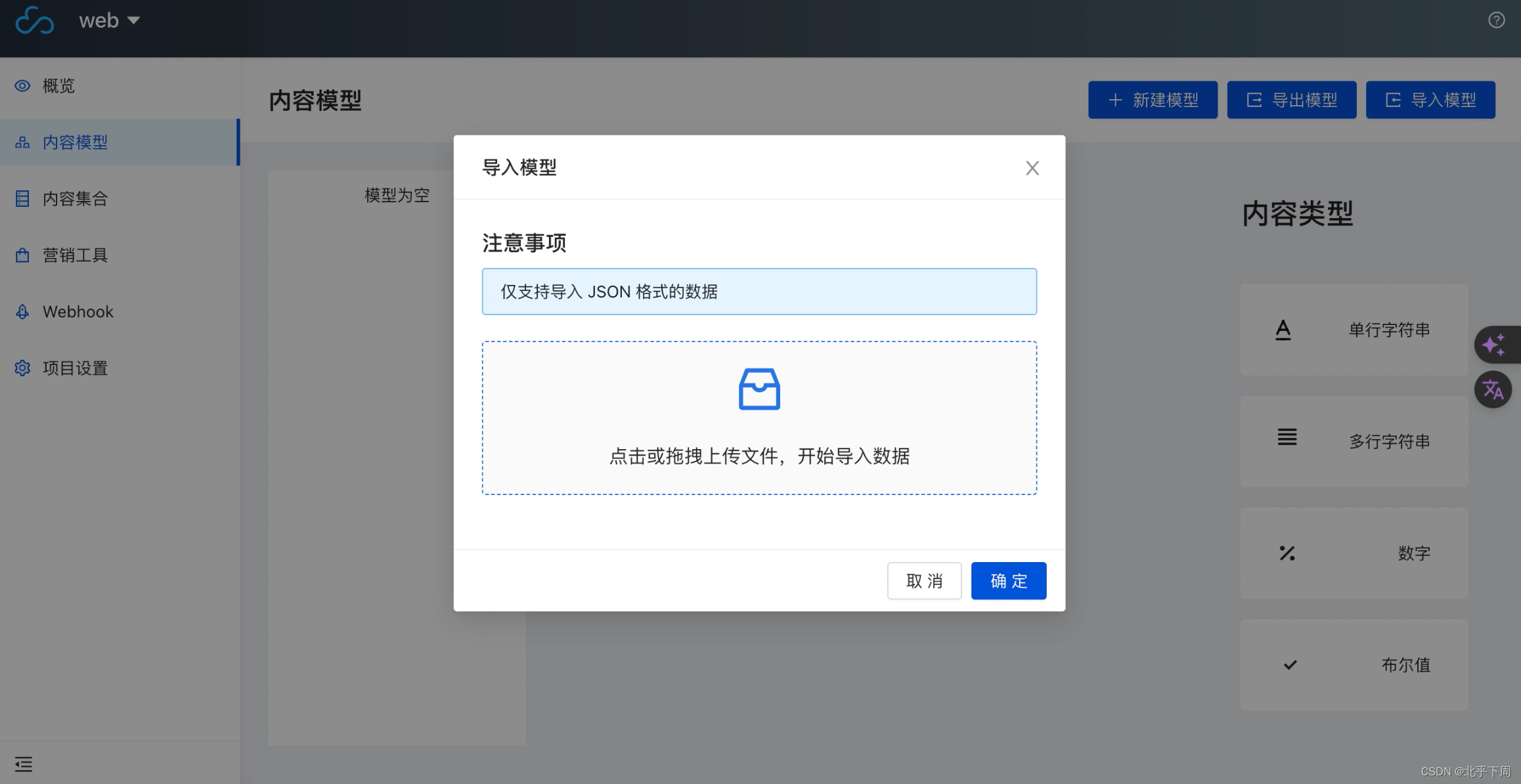This screenshot has height=784, width=1521.
Task: Click the purple AI sparkle icon
Action: [1493, 345]
